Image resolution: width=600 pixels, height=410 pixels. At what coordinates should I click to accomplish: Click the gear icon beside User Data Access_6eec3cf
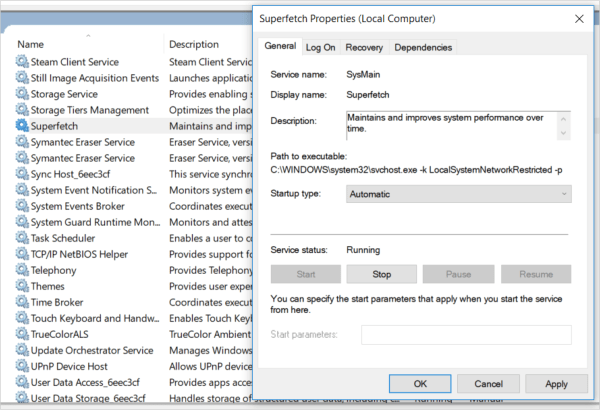coord(22,382)
